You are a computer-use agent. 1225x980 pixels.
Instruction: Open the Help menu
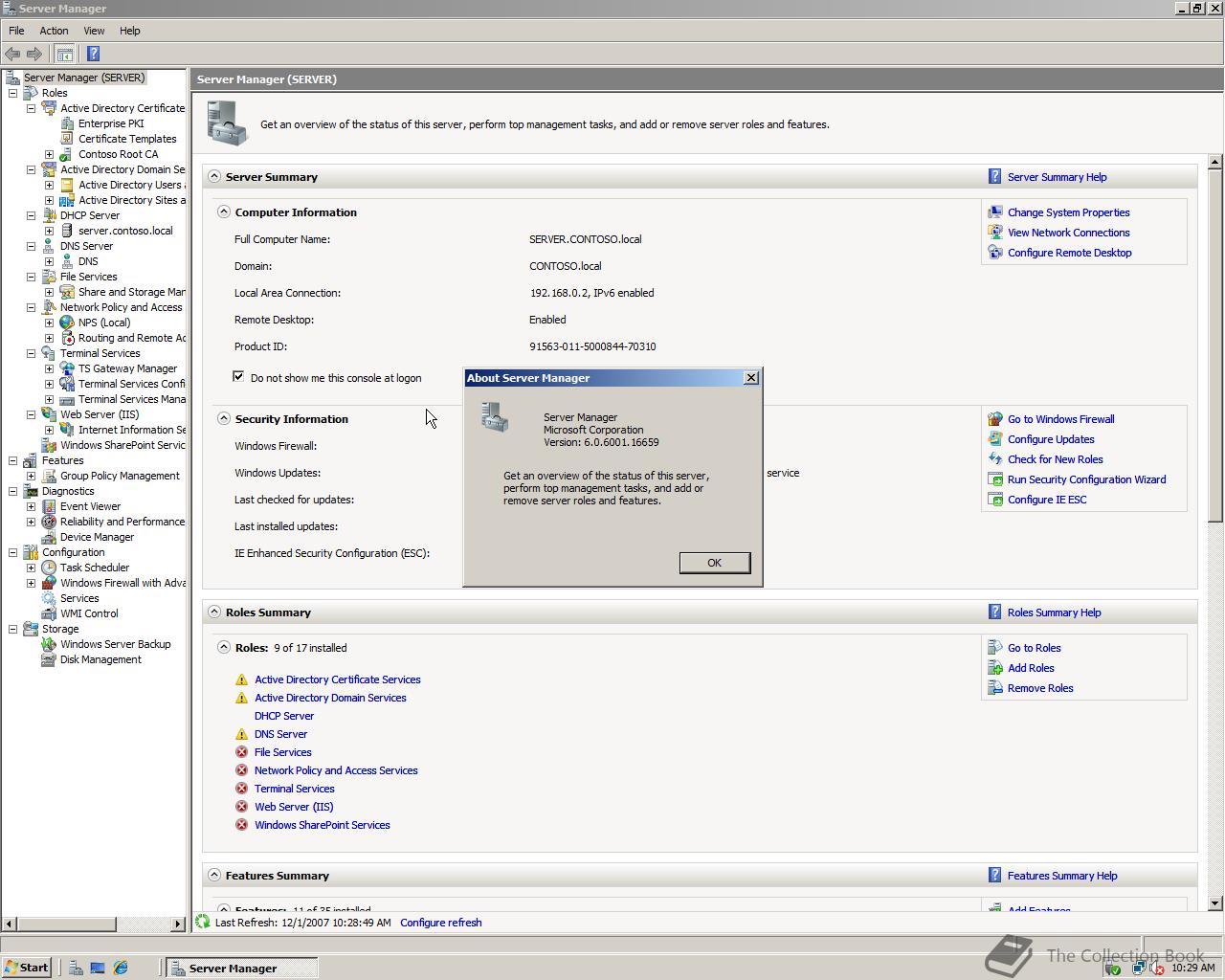click(129, 31)
